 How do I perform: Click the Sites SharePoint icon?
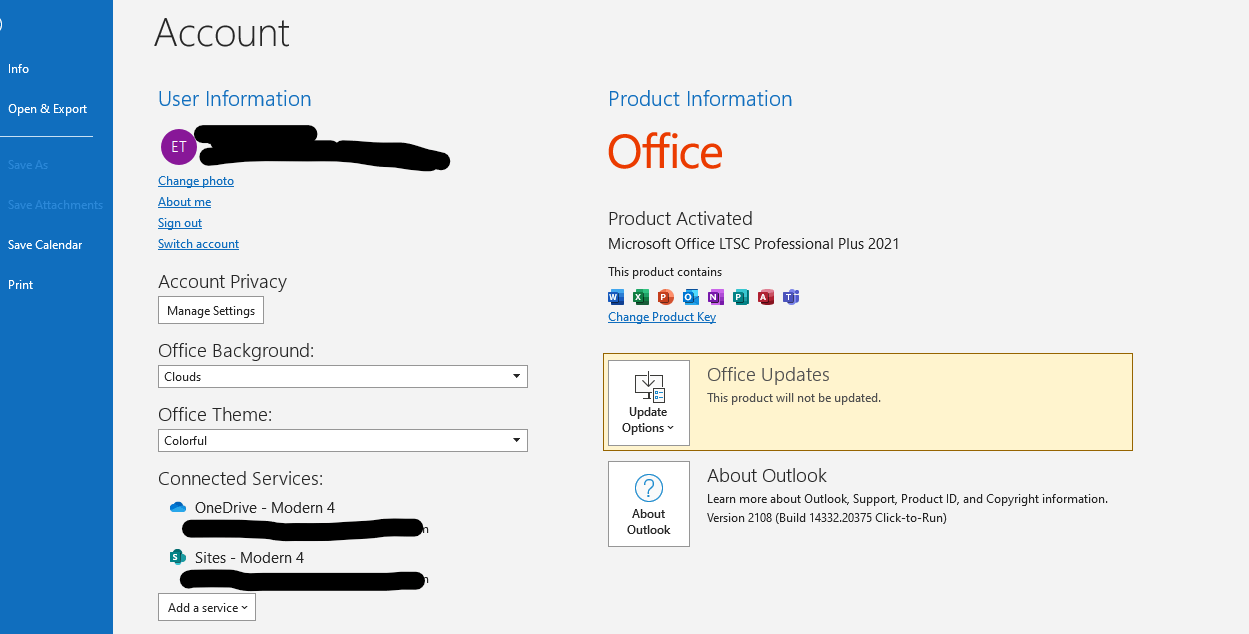click(x=177, y=557)
